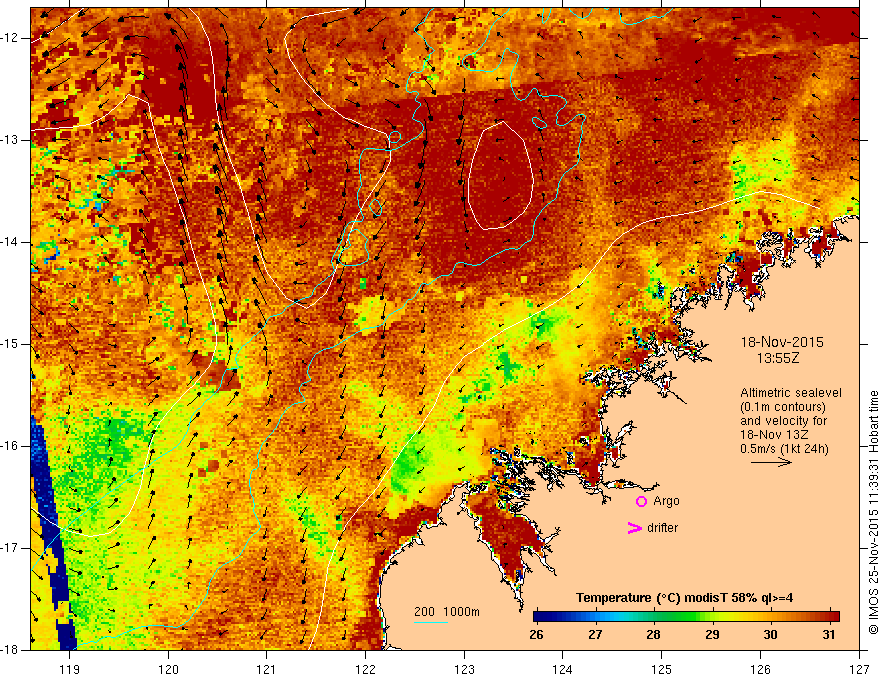
Task: Click the '0.5m/s (1kt 24h)' scale text
Action: pos(784,449)
